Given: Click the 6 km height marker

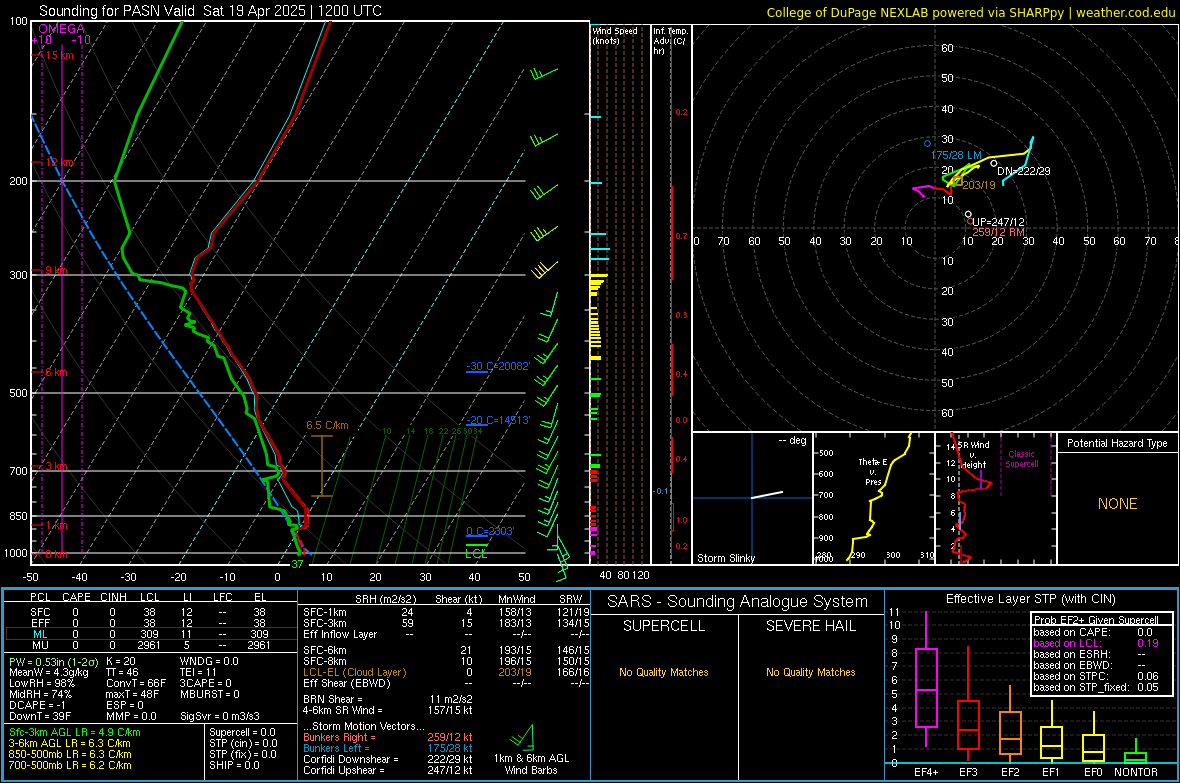Looking at the screenshot, I should point(56,372).
